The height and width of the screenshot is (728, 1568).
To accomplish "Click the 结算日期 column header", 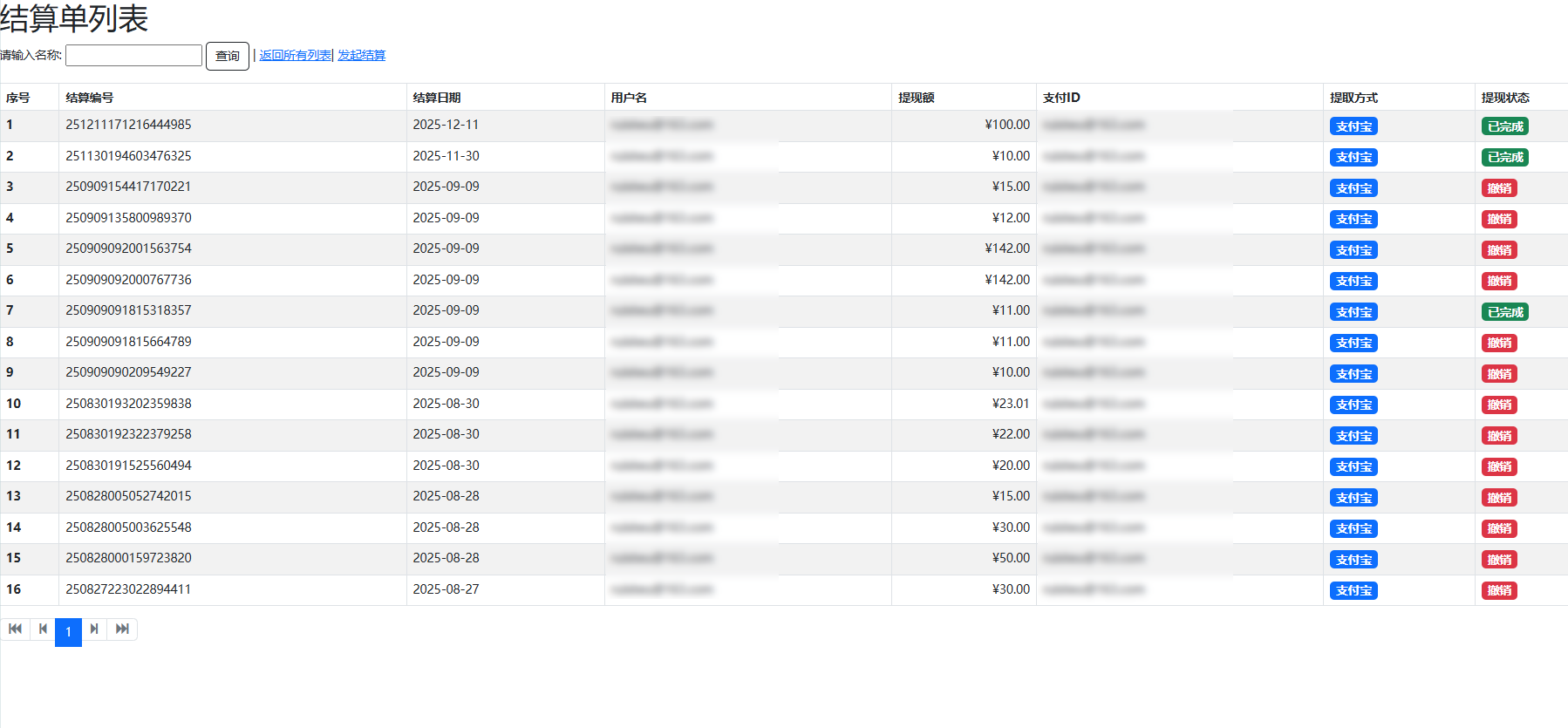I will pos(437,98).
